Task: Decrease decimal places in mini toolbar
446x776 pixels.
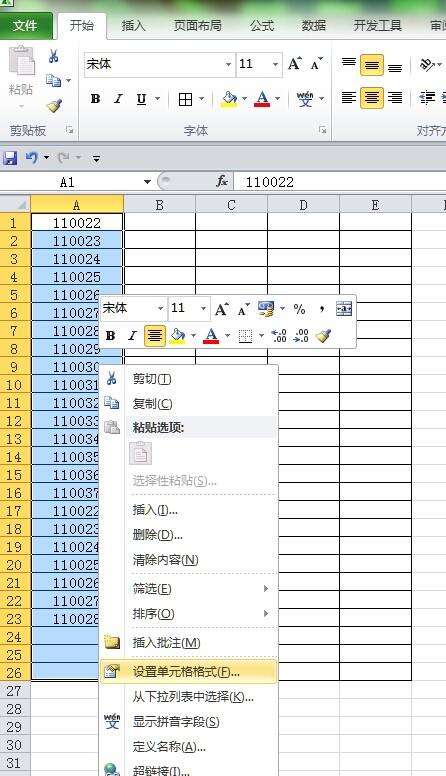Action: (x=301, y=336)
